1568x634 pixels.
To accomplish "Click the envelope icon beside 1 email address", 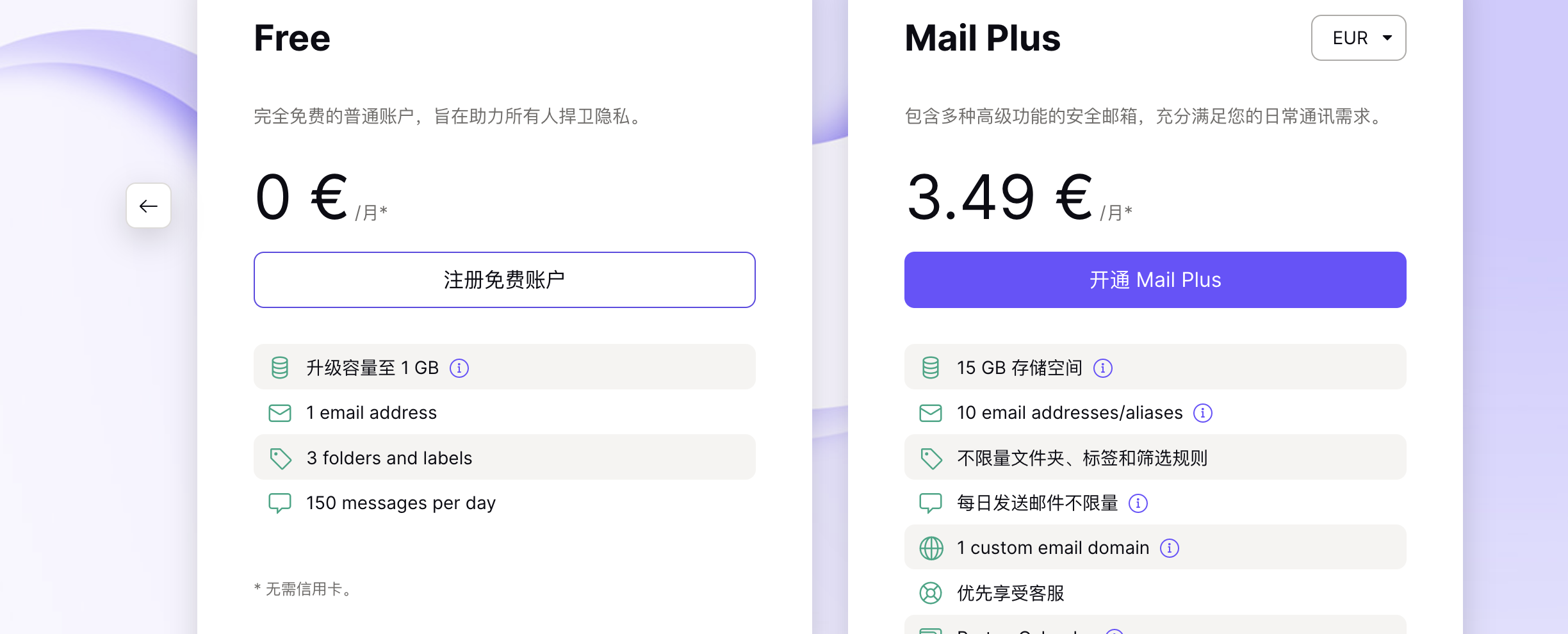I will coord(280,413).
